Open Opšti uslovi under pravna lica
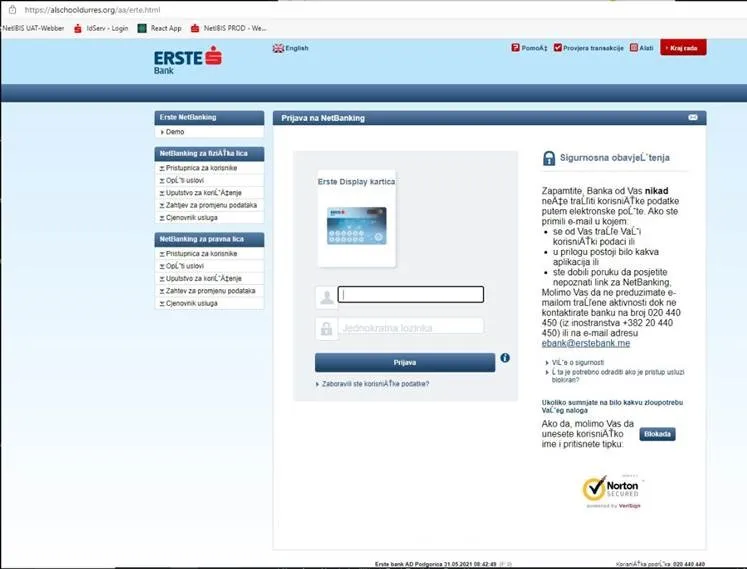Screen dimensions: 747x569 (x=184, y=266)
